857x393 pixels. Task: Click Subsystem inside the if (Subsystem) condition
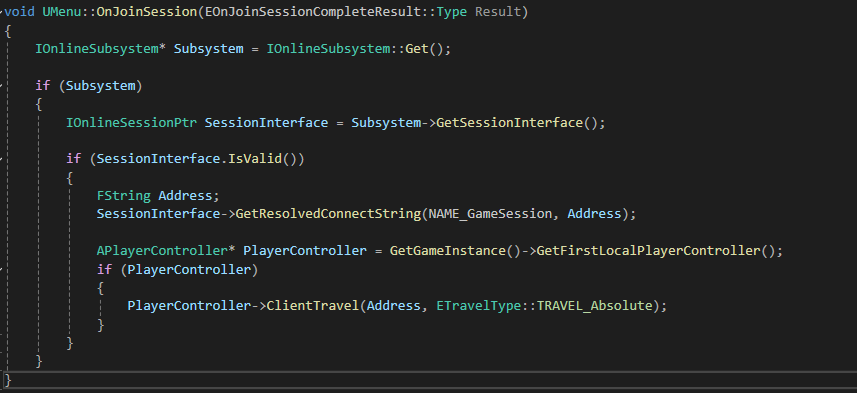(x=100, y=86)
